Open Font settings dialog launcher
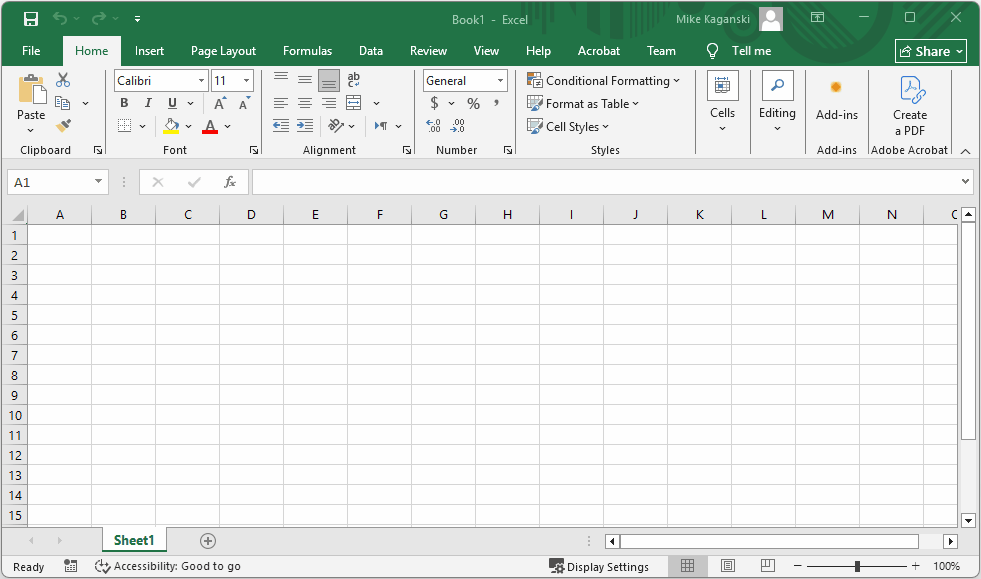This screenshot has height=579, width=981. coord(253,150)
